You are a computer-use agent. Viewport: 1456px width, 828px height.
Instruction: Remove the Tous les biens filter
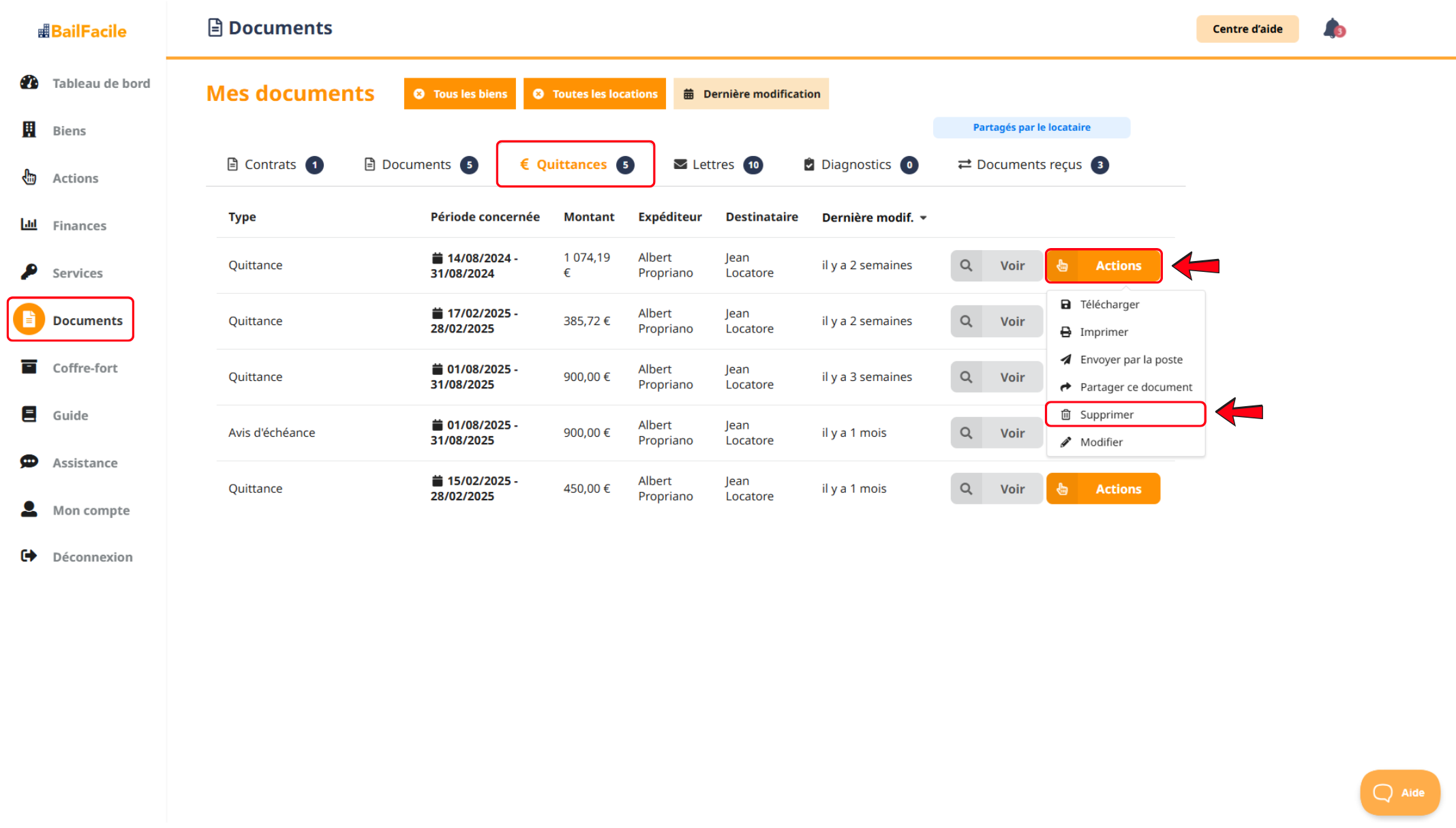pos(419,94)
